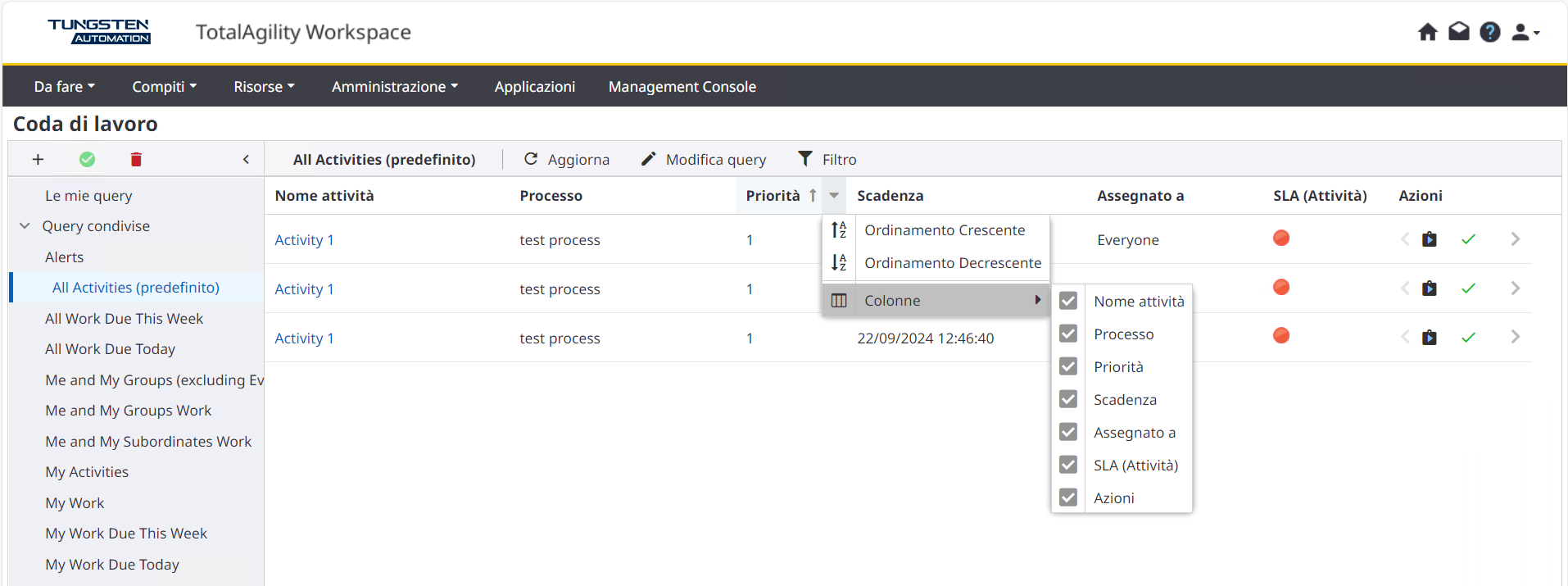
Task: Click the plus icon to add query
Action: click(x=38, y=160)
